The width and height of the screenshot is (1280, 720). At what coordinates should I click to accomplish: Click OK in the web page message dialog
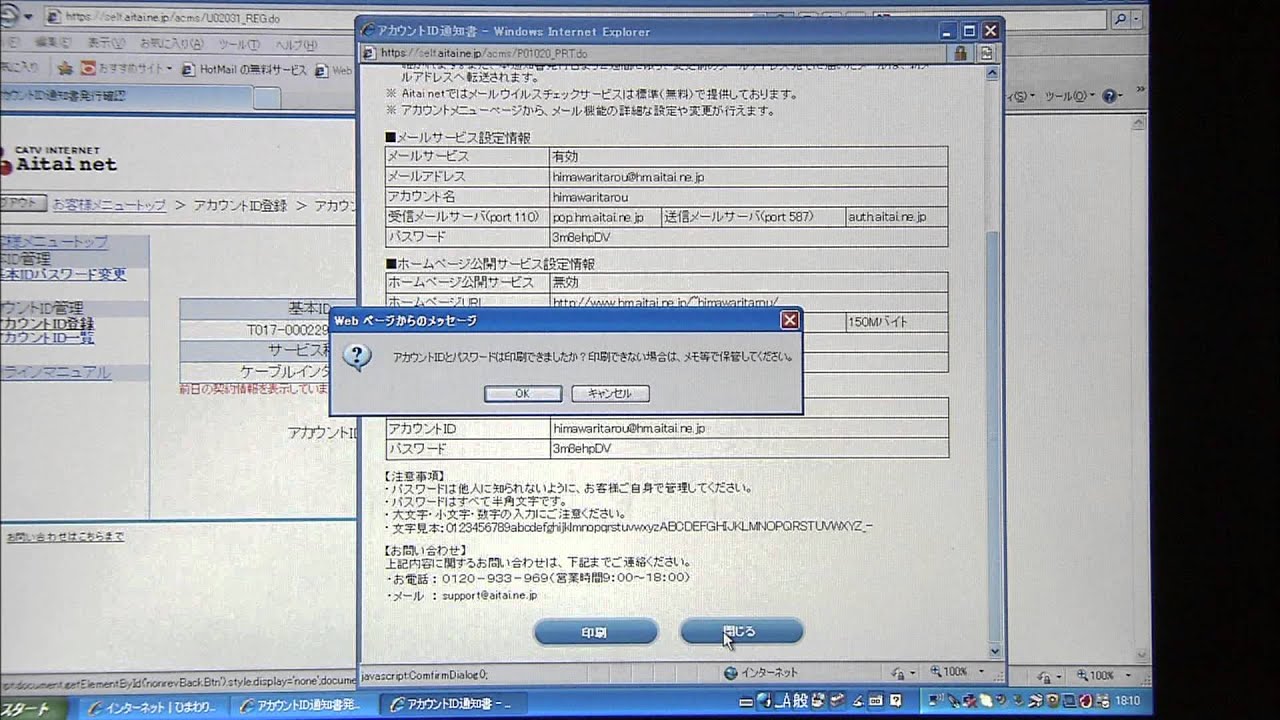click(522, 394)
